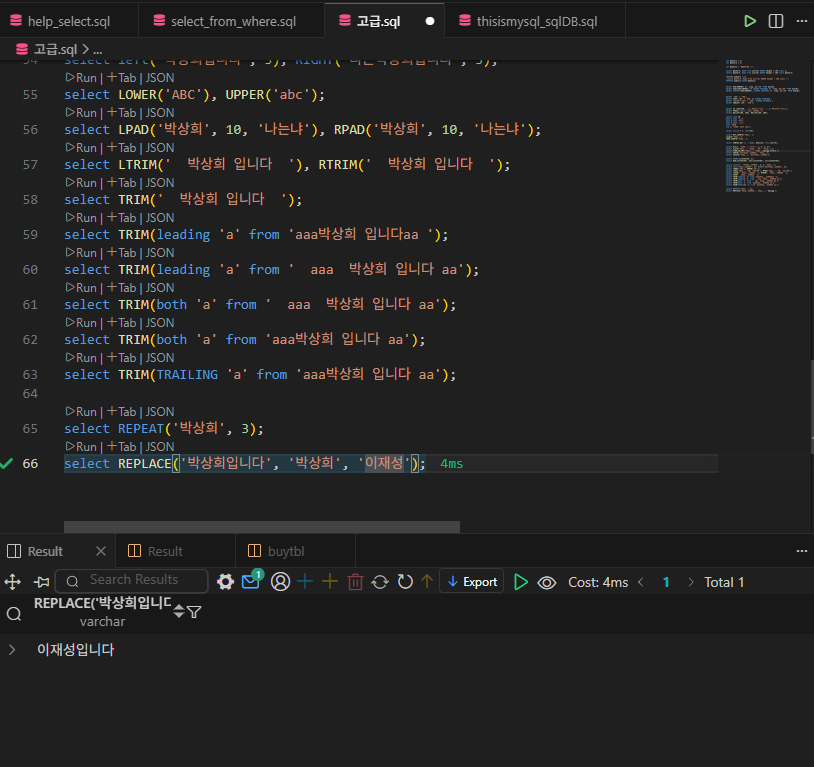Click the 4ms timing on line 66
The image size is (814, 767).
(451, 464)
